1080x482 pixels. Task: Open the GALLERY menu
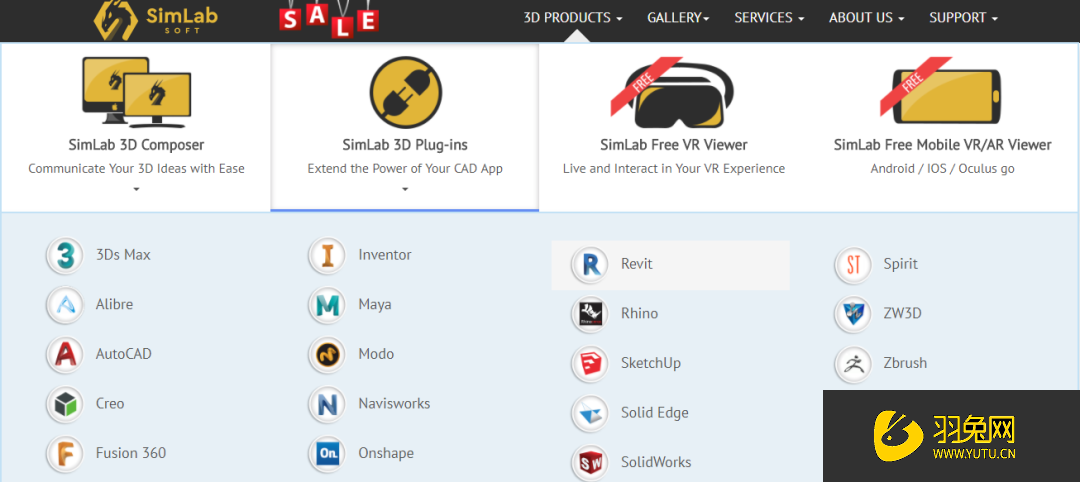tap(678, 18)
